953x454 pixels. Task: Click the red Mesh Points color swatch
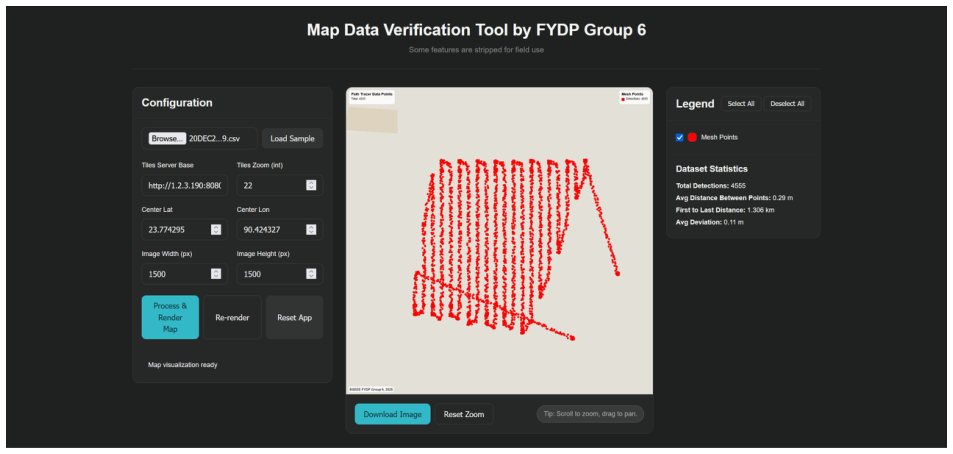coord(692,137)
